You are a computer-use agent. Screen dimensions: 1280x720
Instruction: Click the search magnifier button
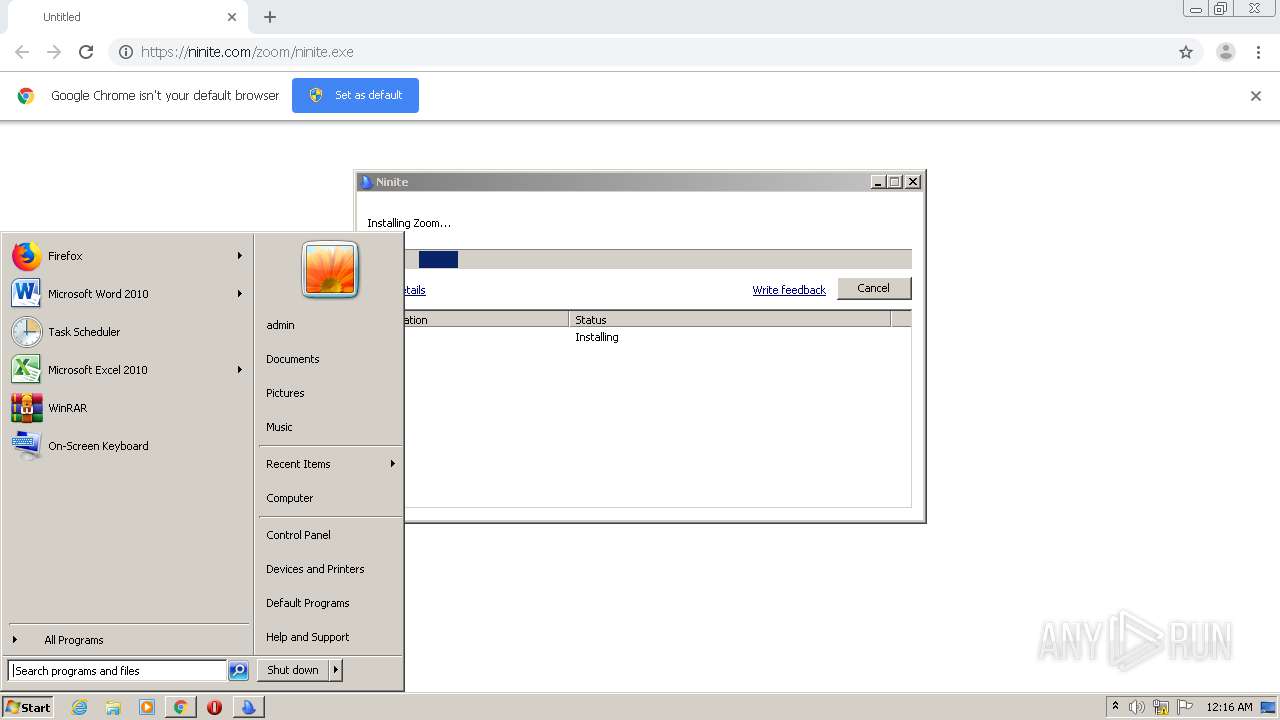click(x=238, y=671)
